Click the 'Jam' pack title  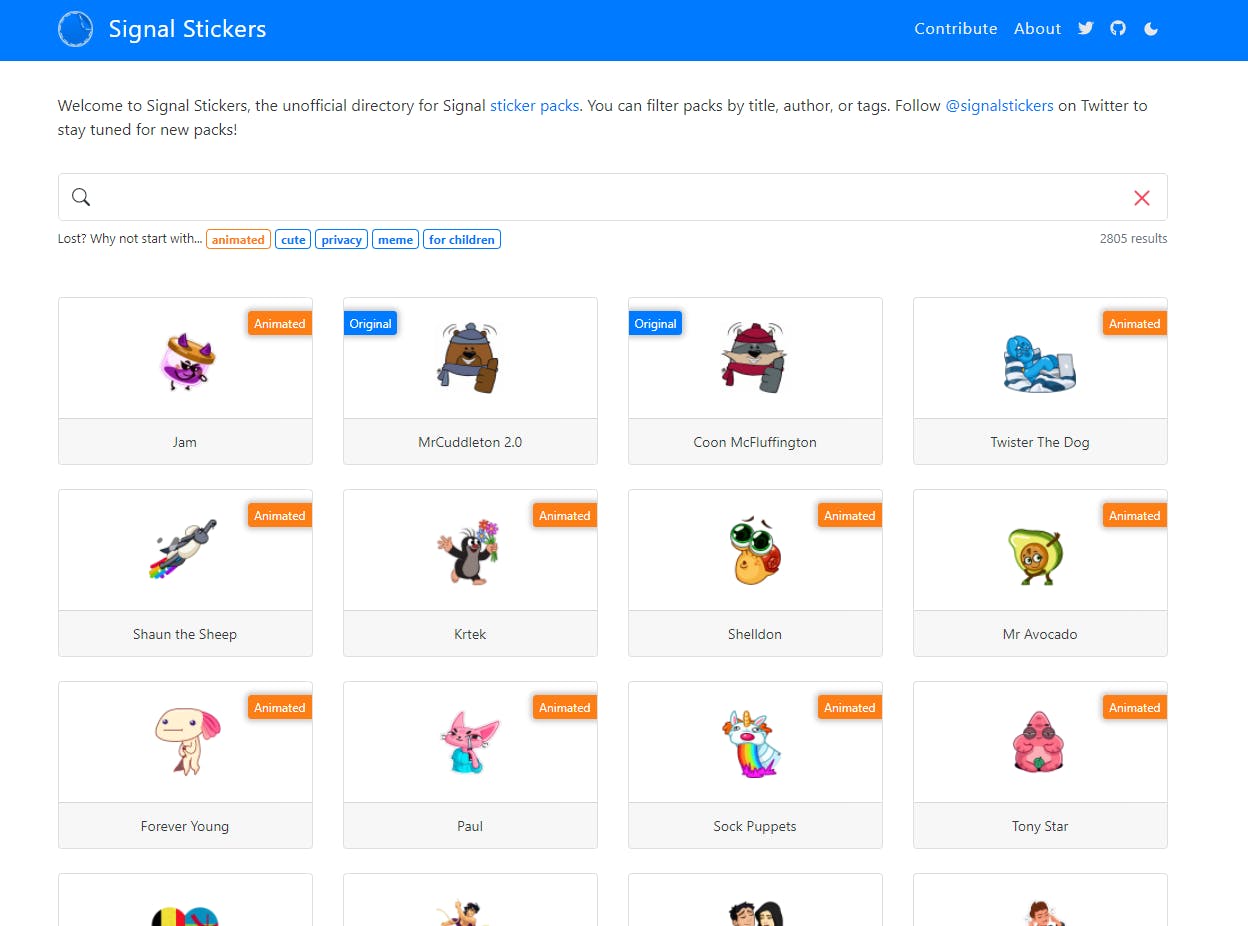(x=185, y=442)
